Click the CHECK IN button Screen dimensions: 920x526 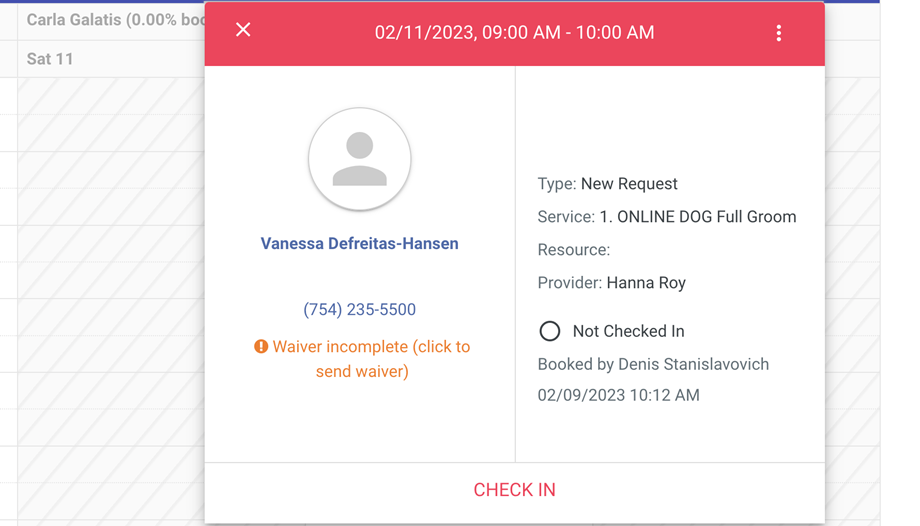click(515, 490)
